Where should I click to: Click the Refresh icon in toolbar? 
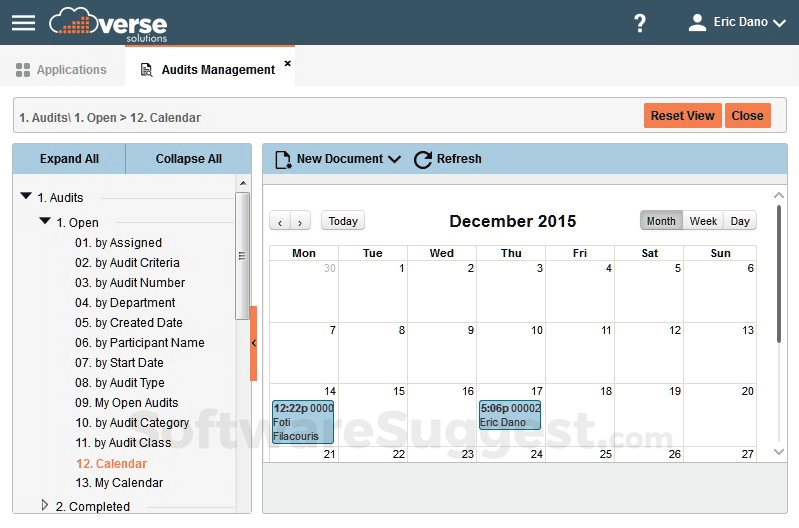423,159
